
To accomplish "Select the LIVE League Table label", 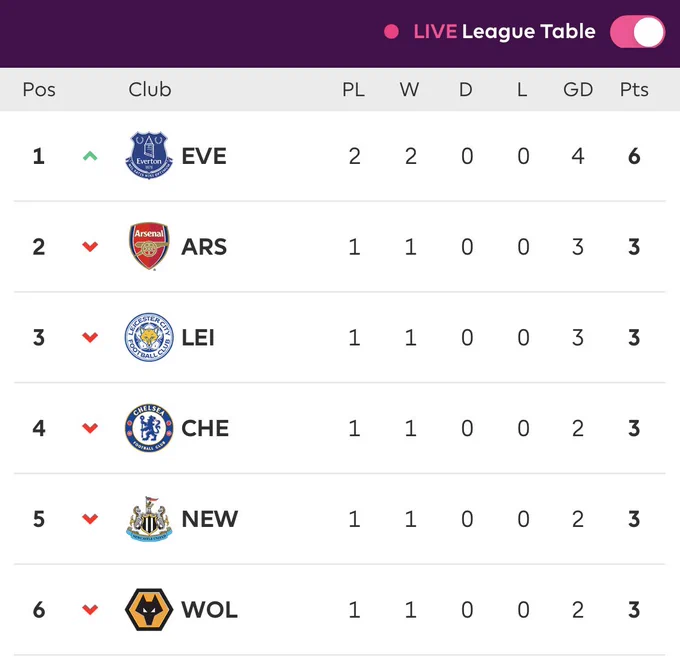I will (x=504, y=32).
